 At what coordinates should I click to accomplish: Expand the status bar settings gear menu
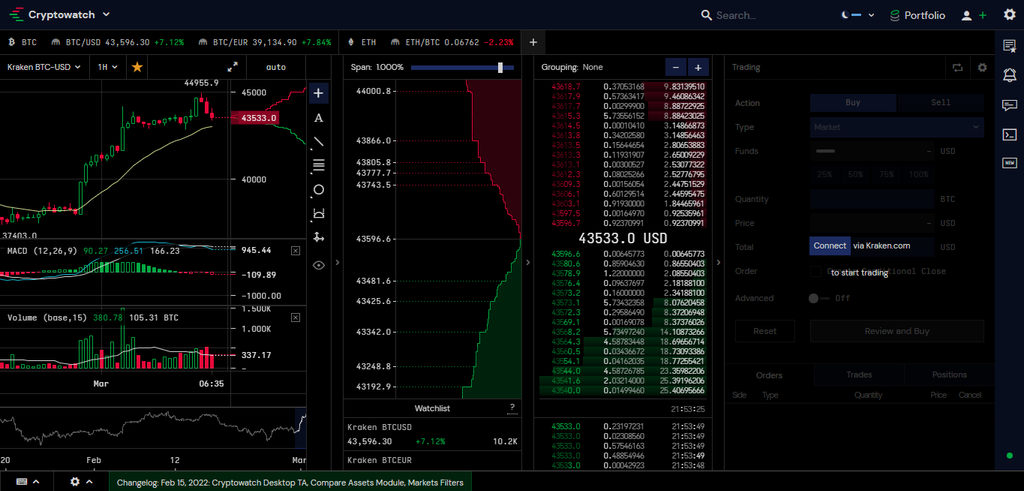click(81, 482)
